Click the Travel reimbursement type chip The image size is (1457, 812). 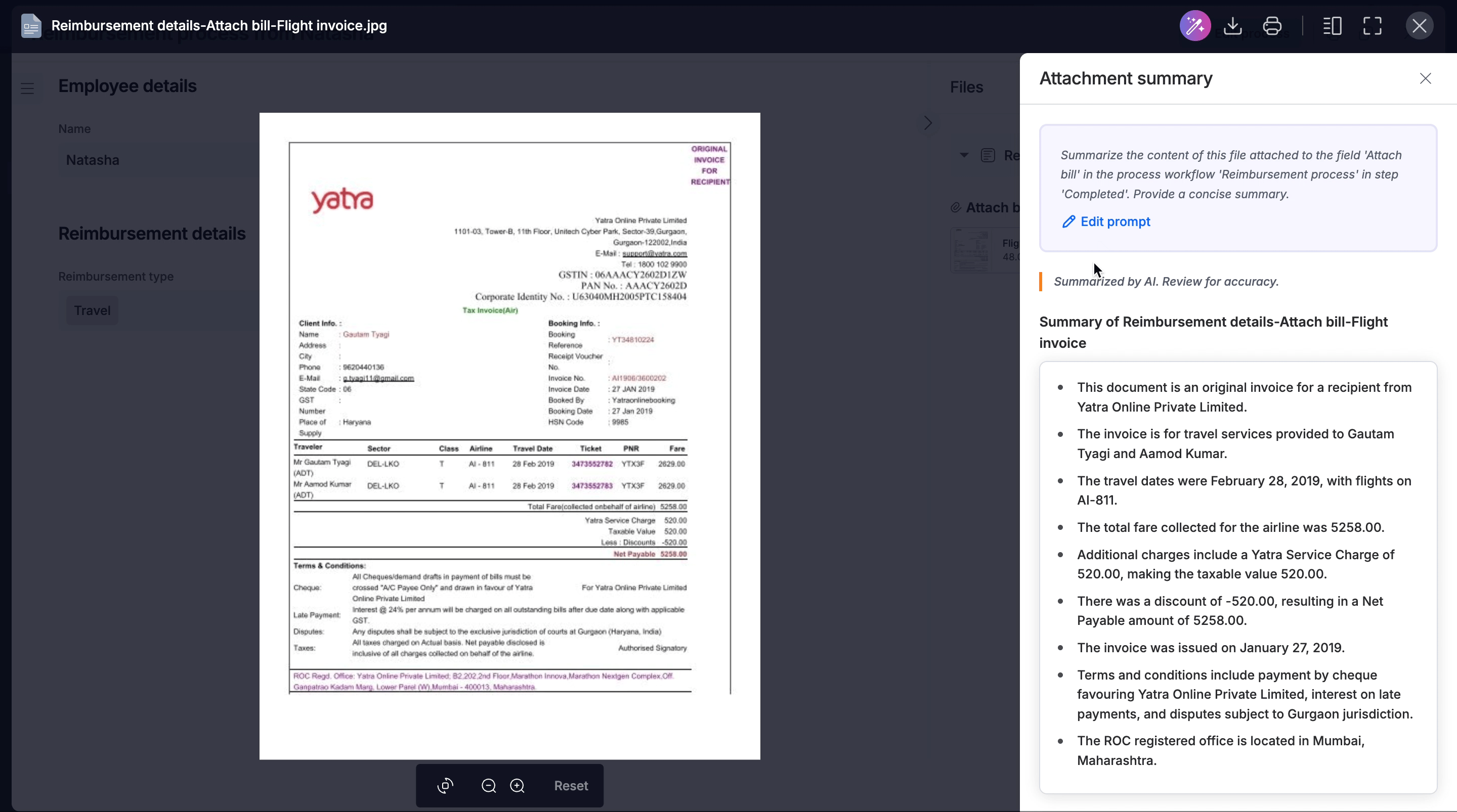pos(92,310)
